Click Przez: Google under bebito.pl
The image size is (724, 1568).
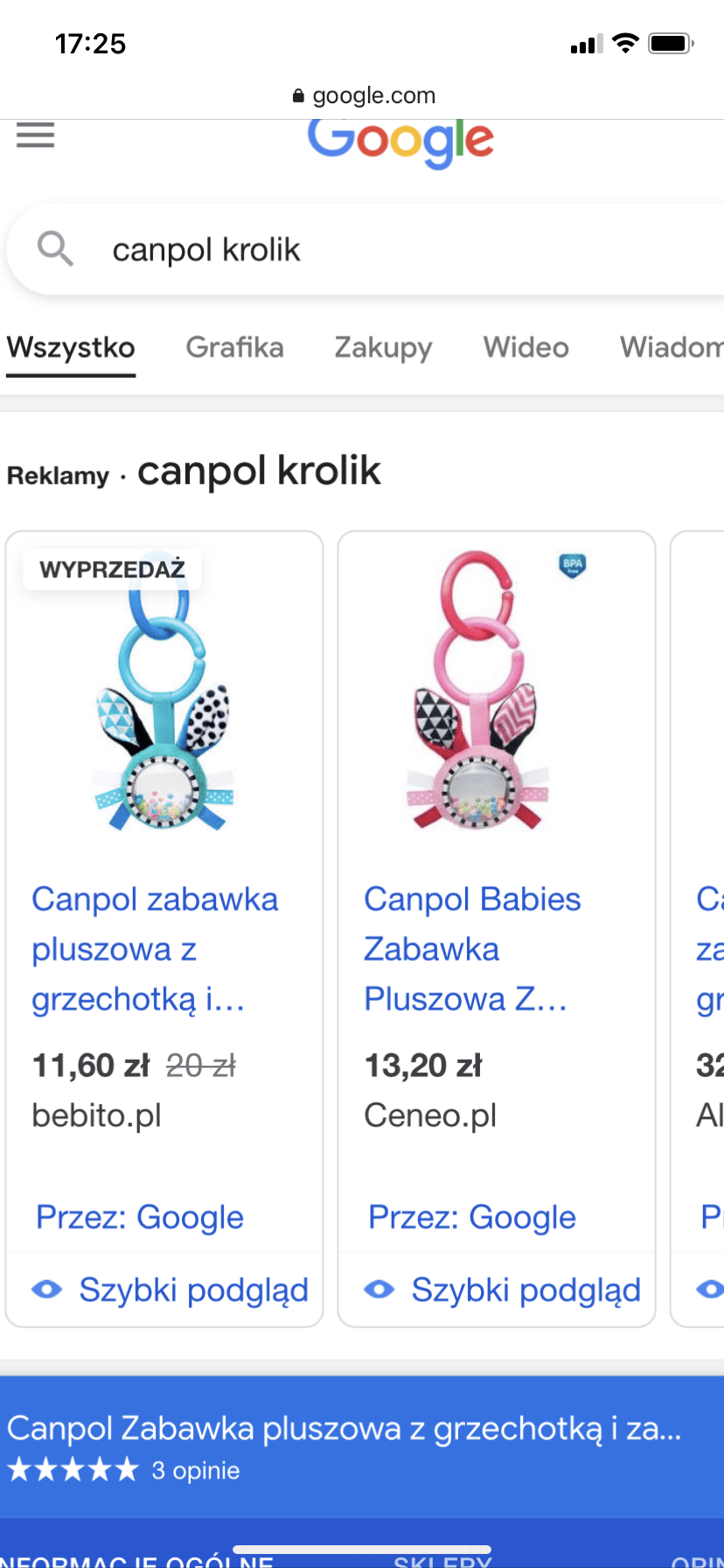pos(140,1217)
